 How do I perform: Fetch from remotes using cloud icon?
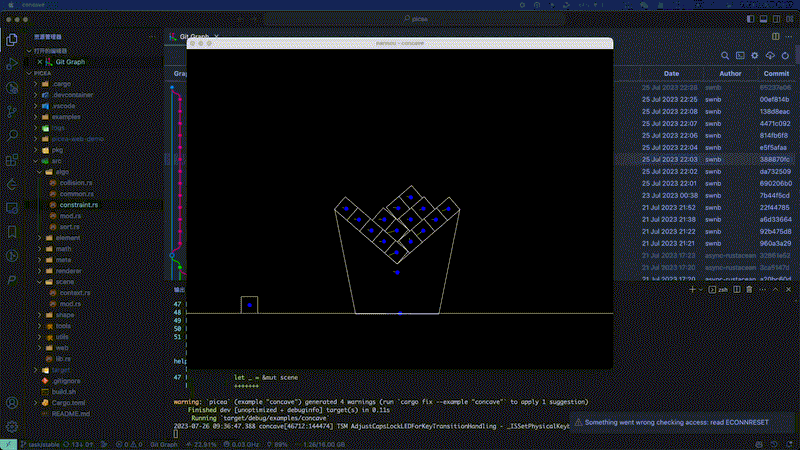pyautogui.click(x=770, y=56)
